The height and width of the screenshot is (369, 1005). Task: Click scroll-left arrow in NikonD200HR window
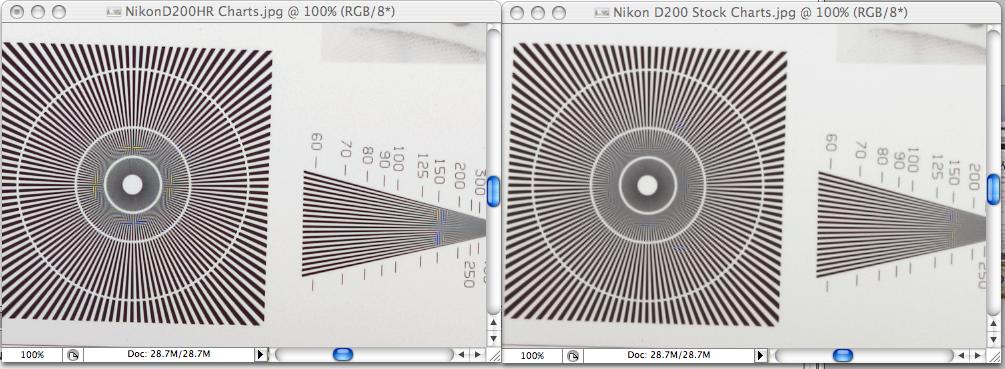click(x=461, y=354)
